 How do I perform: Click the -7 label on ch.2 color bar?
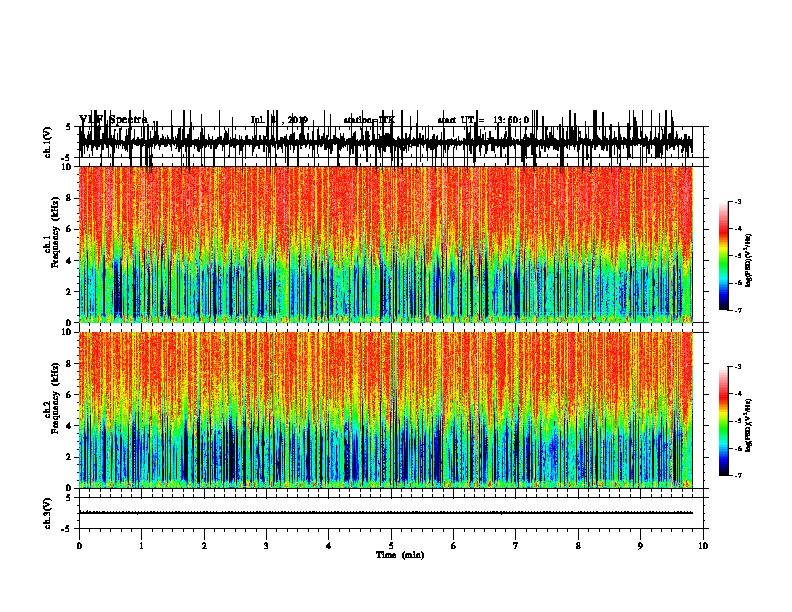coord(738,476)
